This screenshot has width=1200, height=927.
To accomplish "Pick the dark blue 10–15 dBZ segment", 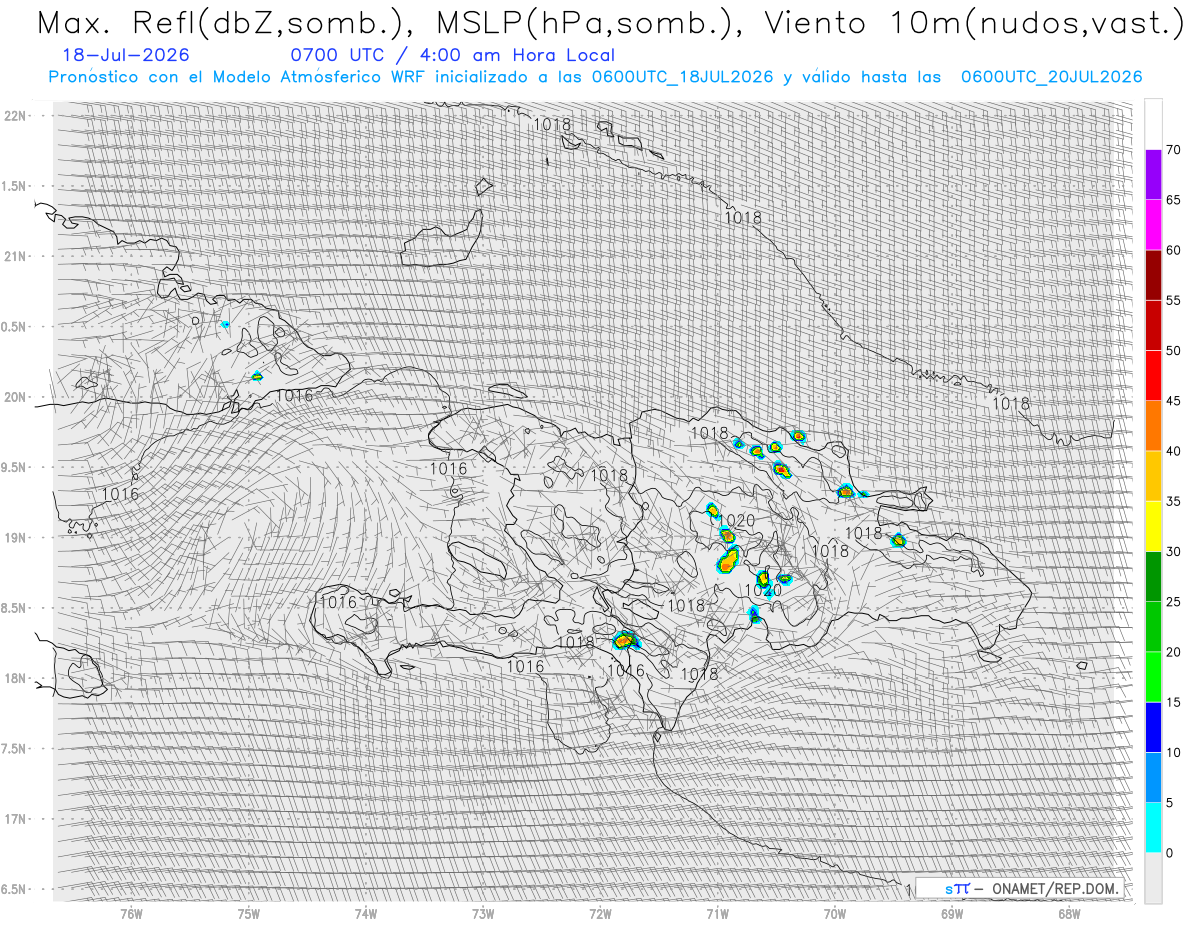I will [x=1153, y=727].
